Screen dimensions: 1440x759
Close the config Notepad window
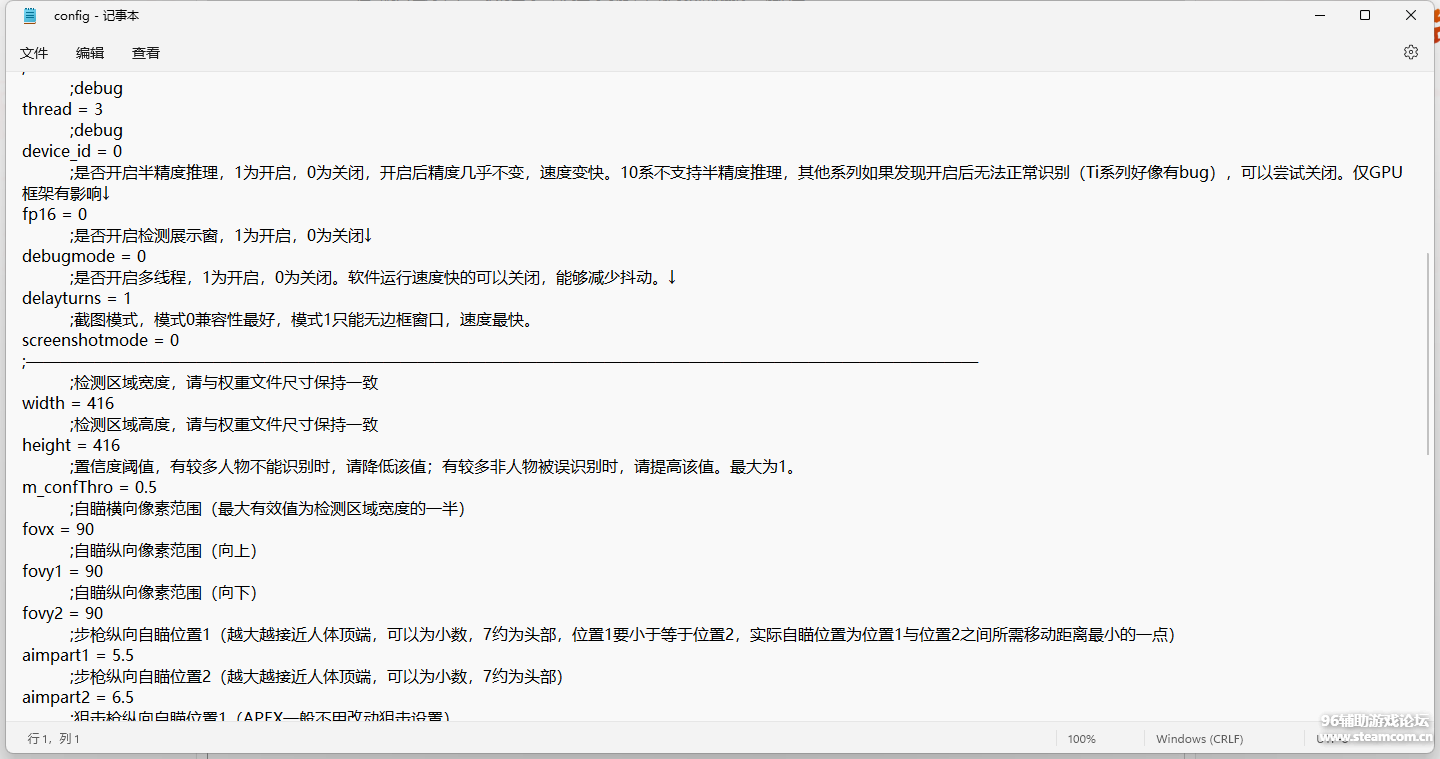coord(1411,16)
